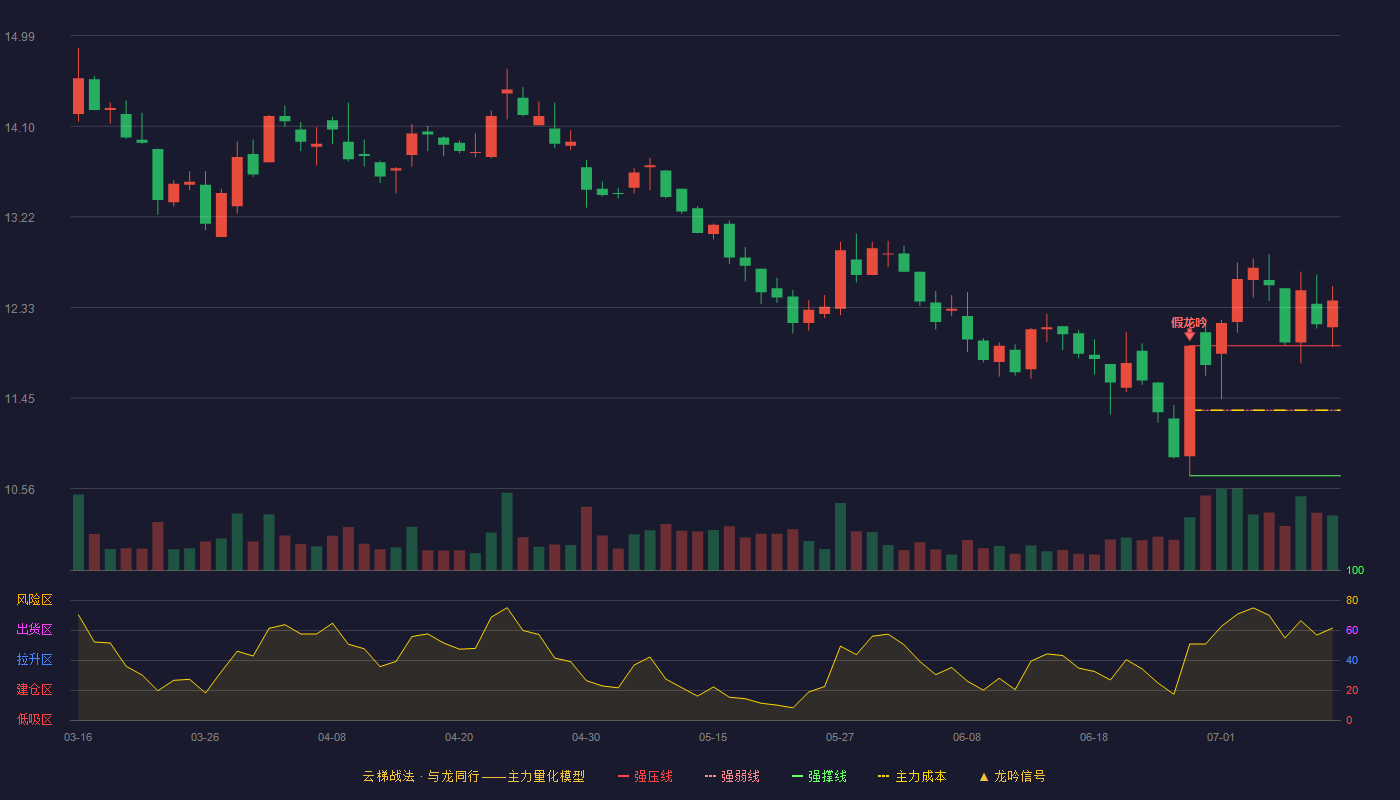
Task: Click the yellow dashed 主力成本 cost line
Action: (x=1268, y=410)
